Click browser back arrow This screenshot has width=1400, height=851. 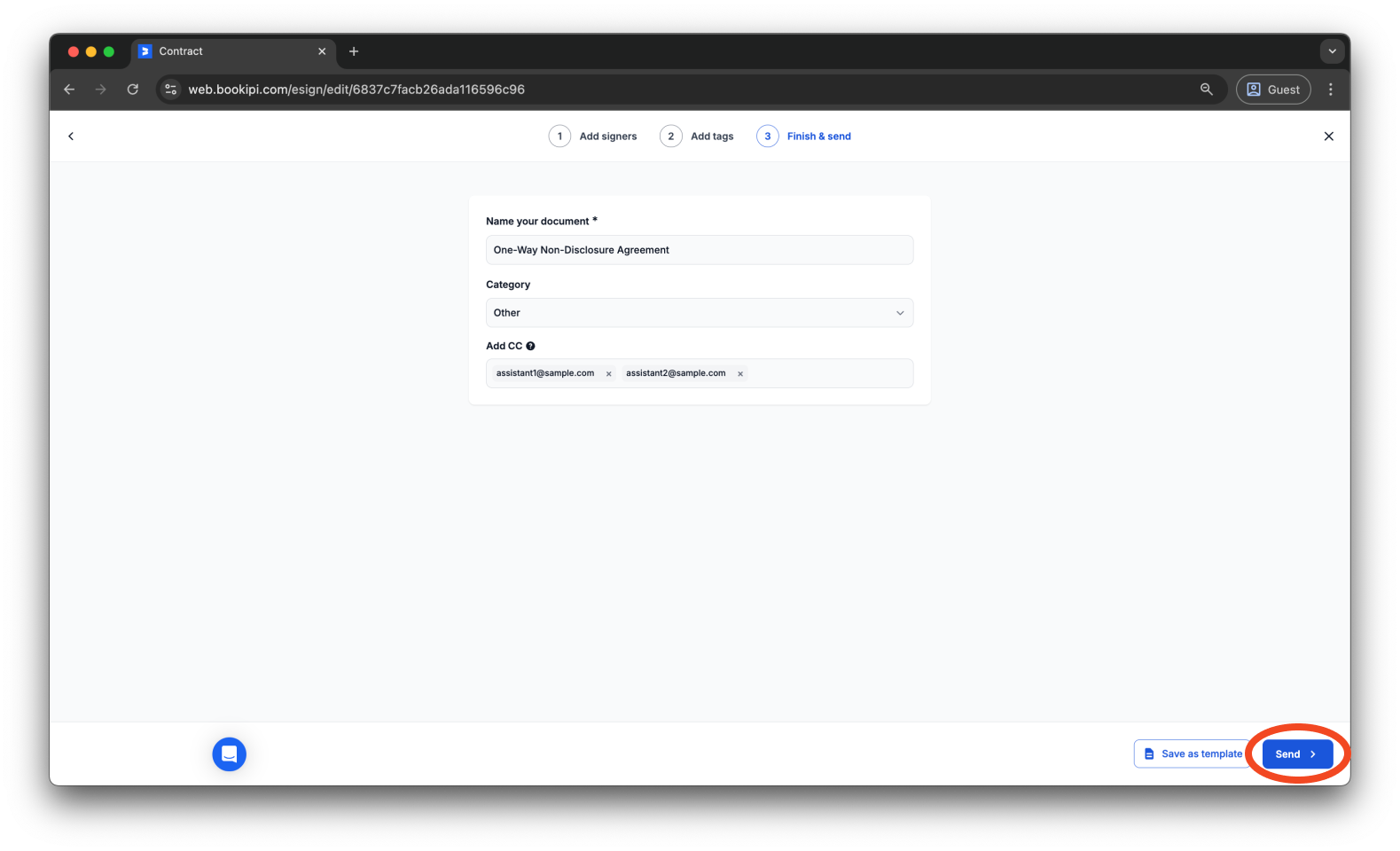[x=69, y=90]
